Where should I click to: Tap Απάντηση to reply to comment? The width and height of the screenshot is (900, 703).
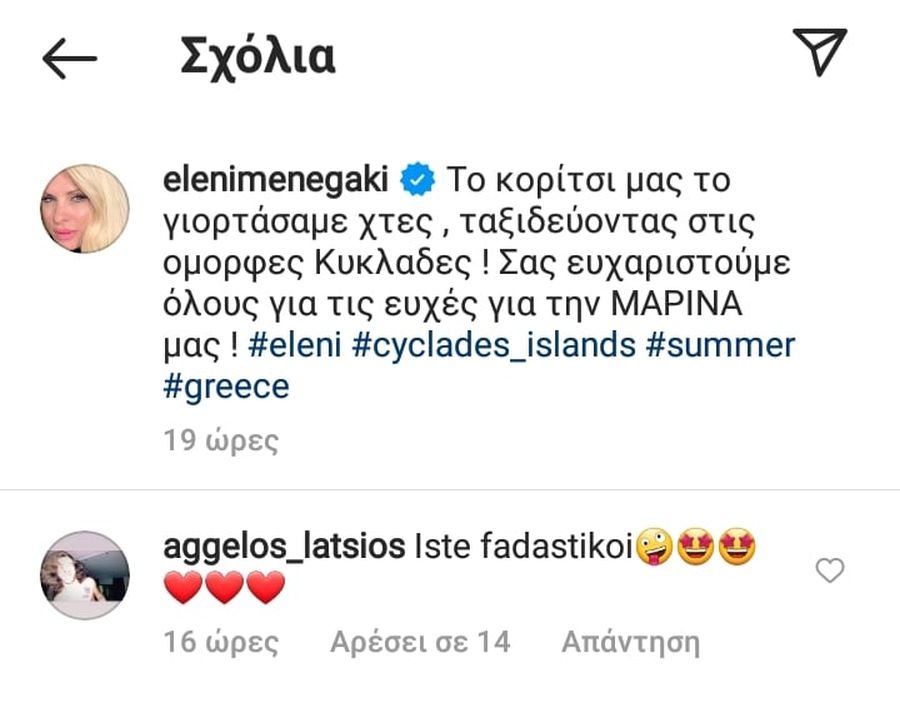coord(631,642)
